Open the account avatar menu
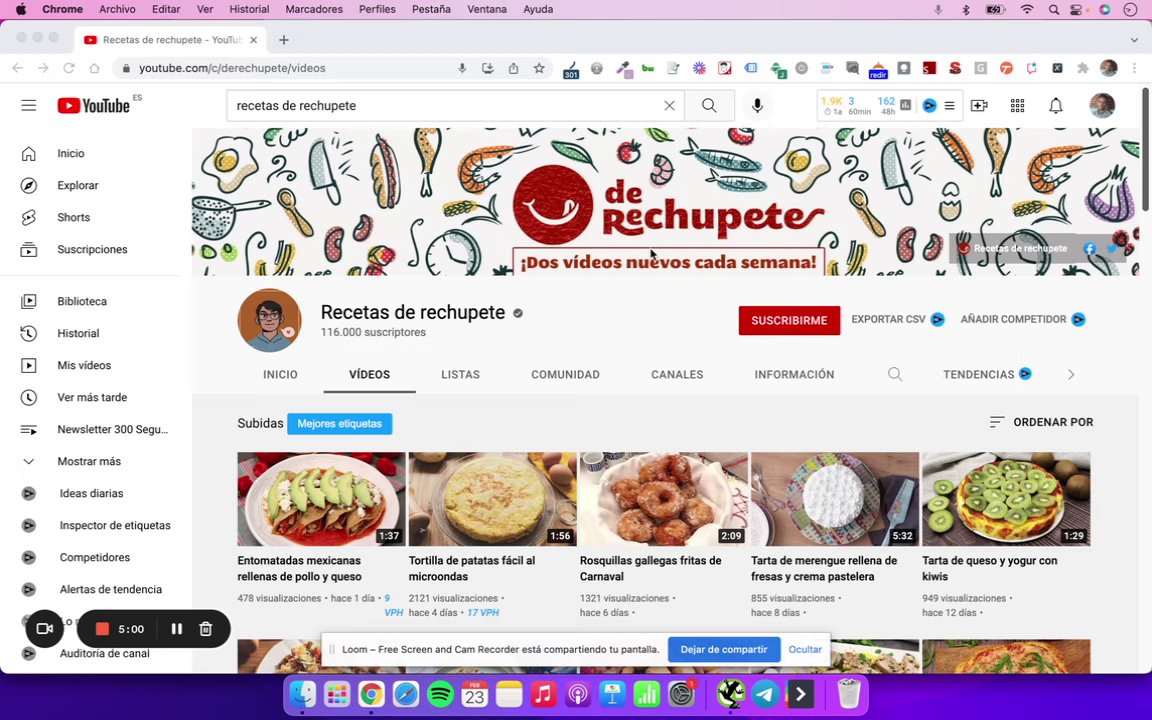Image resolution: width=1152 pixels, height=720 pixels. click(x=1102, y=106)
